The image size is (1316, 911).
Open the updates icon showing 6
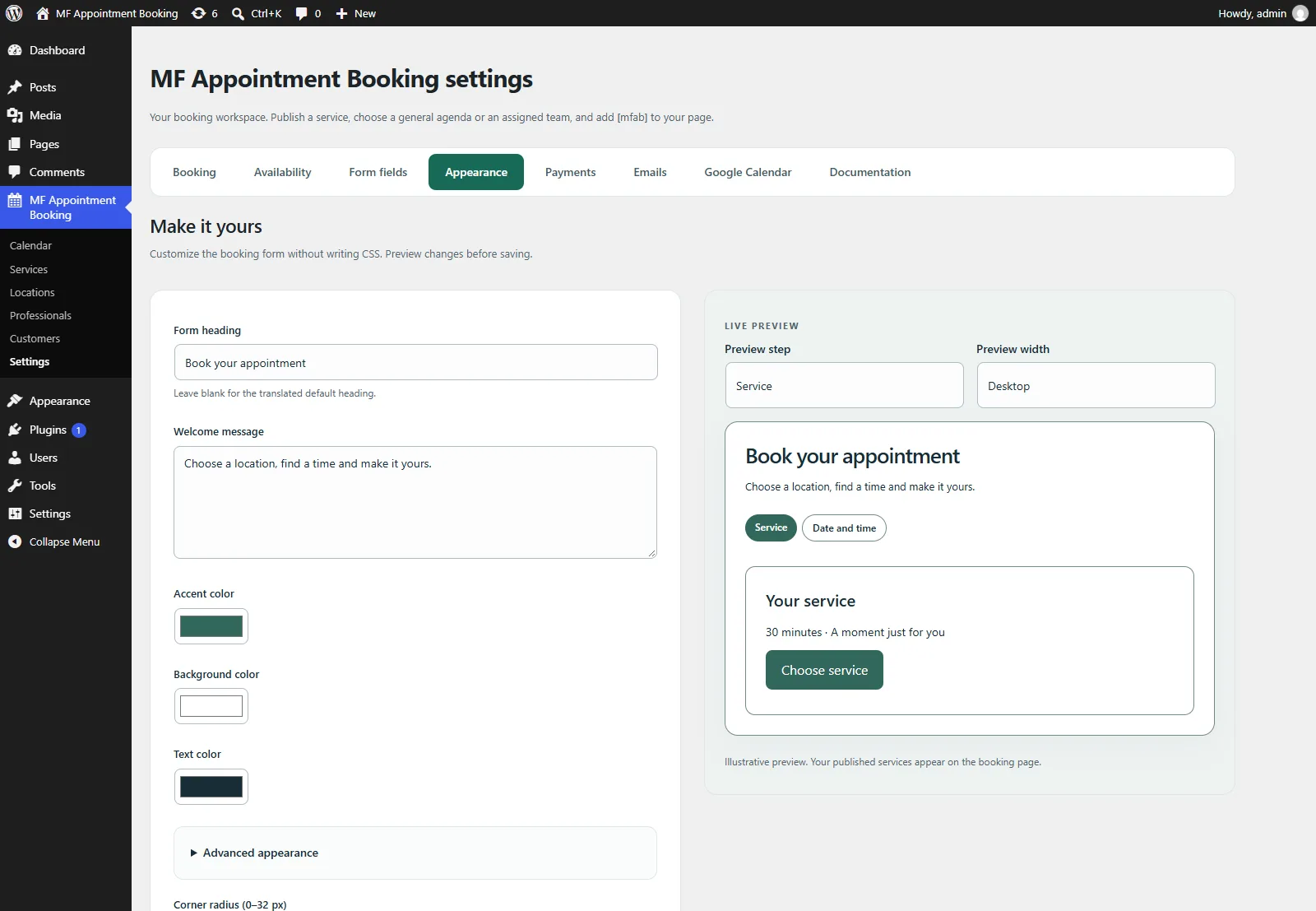[198, 13]
